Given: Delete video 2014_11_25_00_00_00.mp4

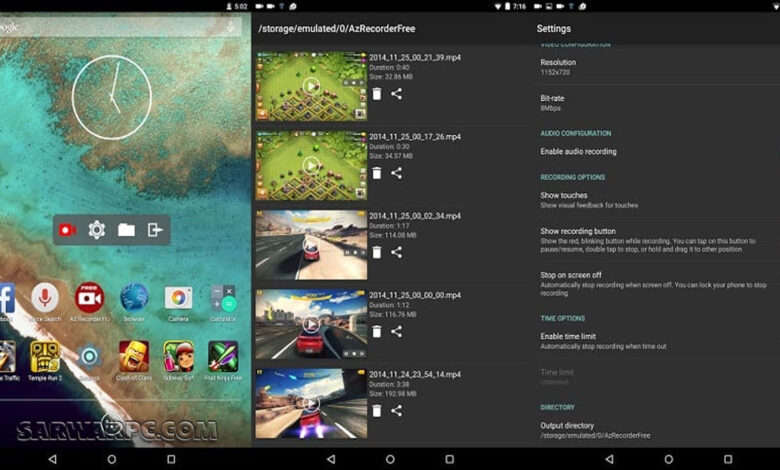Looking at the screenshot, I should click(x=377, y=331).
